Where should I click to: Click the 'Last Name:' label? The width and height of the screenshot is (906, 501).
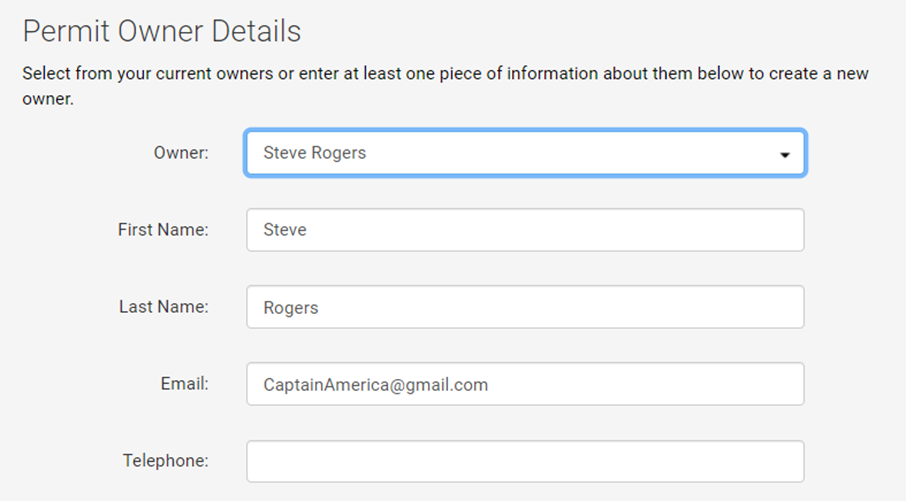(x=164, y=306)
